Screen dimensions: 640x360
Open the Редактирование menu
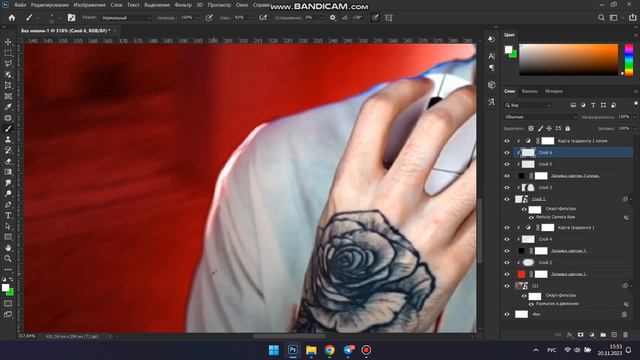coord(50,5)
